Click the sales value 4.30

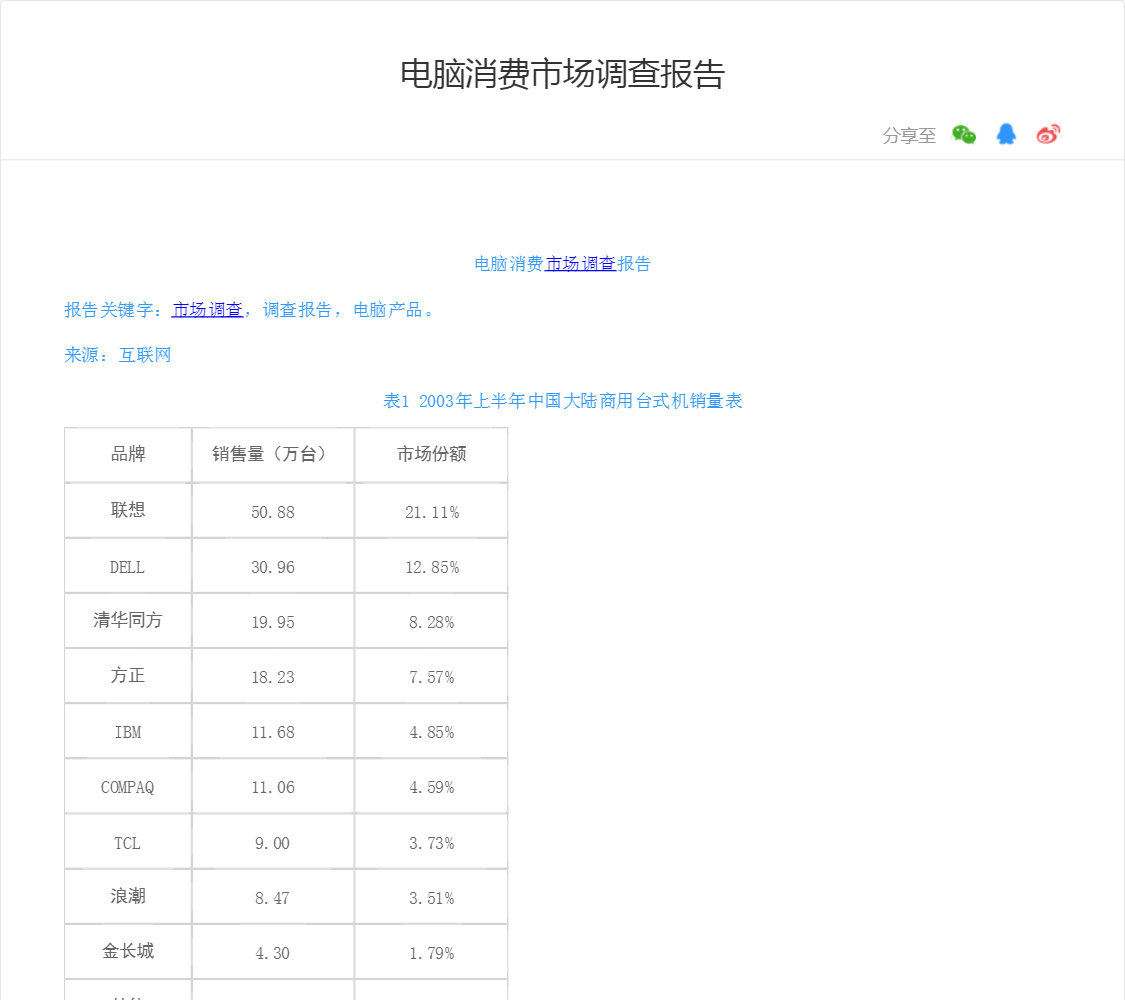tap(273, 953)
